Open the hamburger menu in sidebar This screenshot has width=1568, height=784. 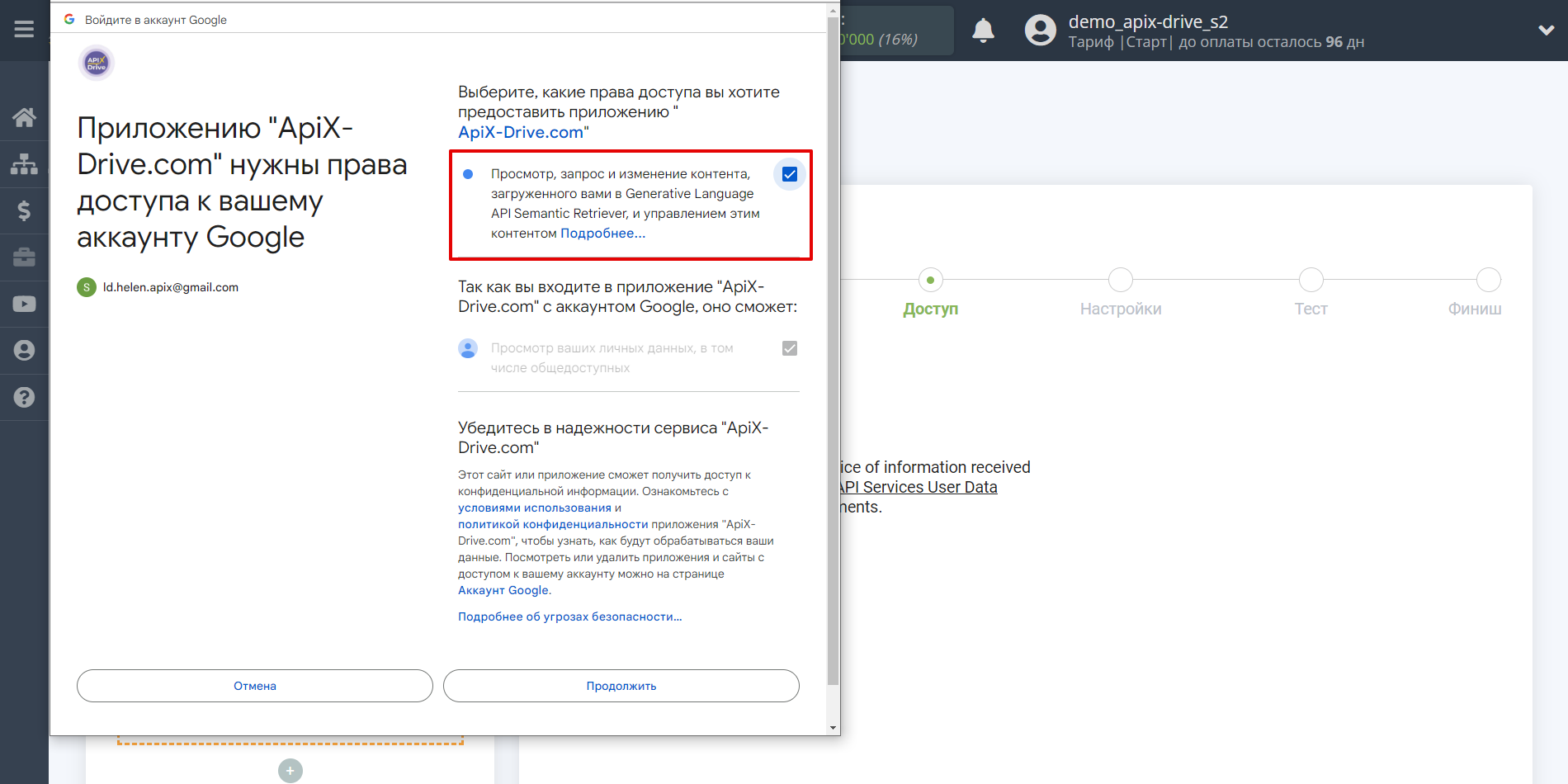[24, 30]
